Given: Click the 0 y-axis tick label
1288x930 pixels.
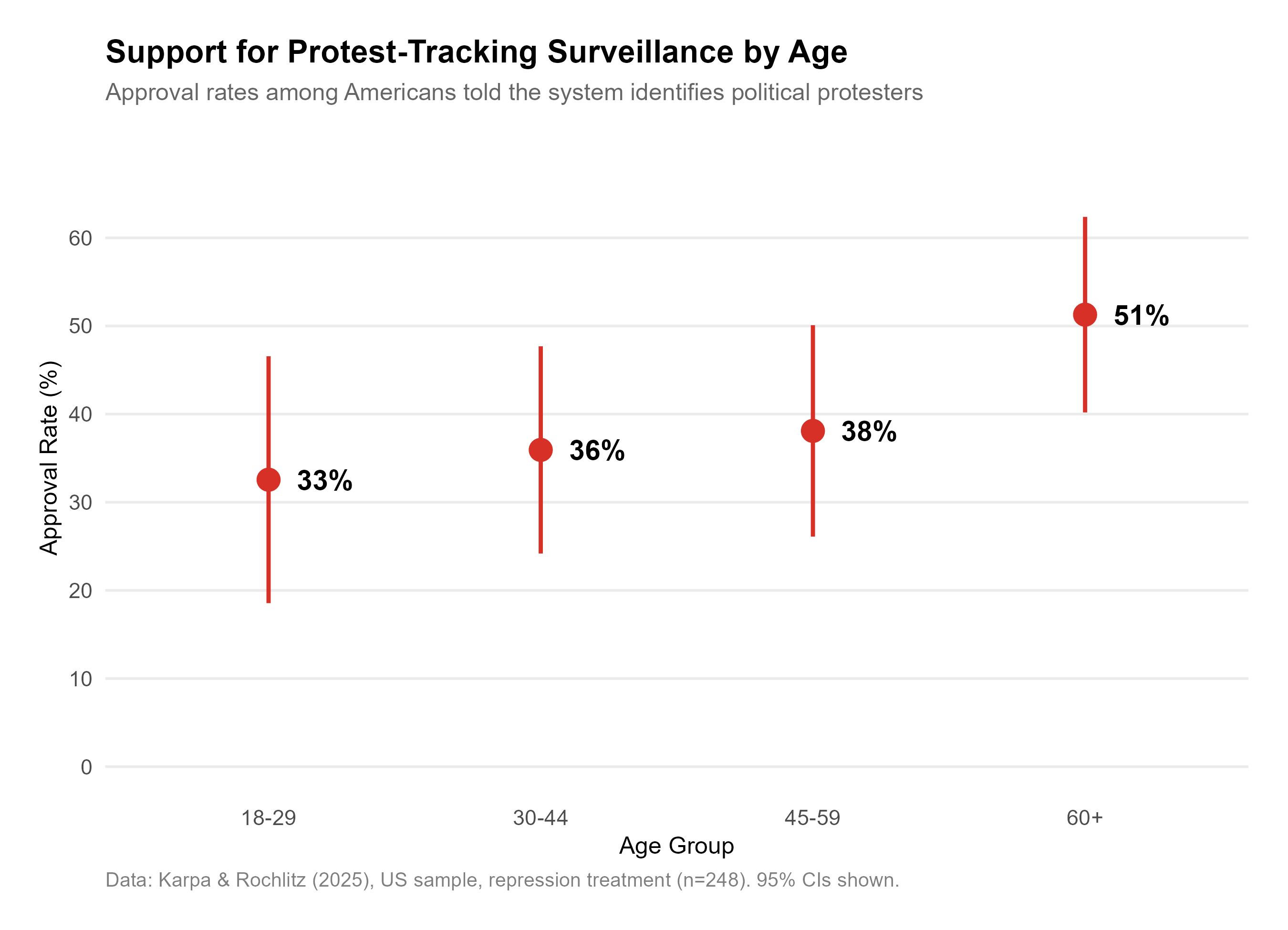Looking at the screenshot, I should 86,768.
